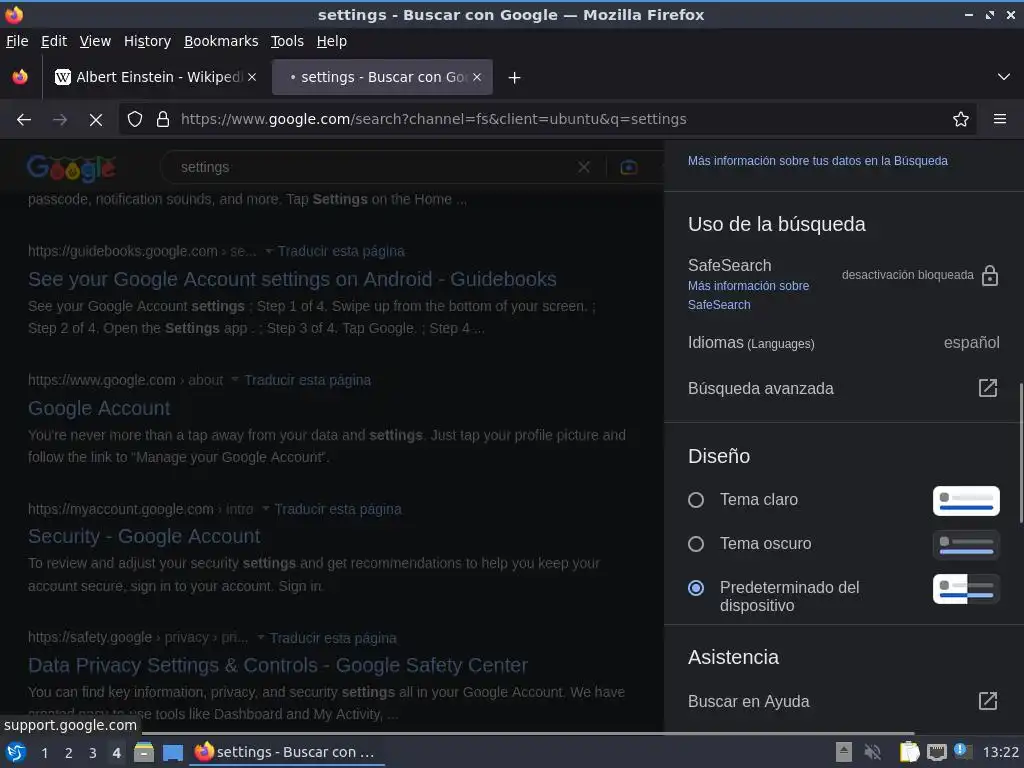This screenshot has width=1024, height=768.
Task: Open the File menu
Action: click(x=17, y=41)
